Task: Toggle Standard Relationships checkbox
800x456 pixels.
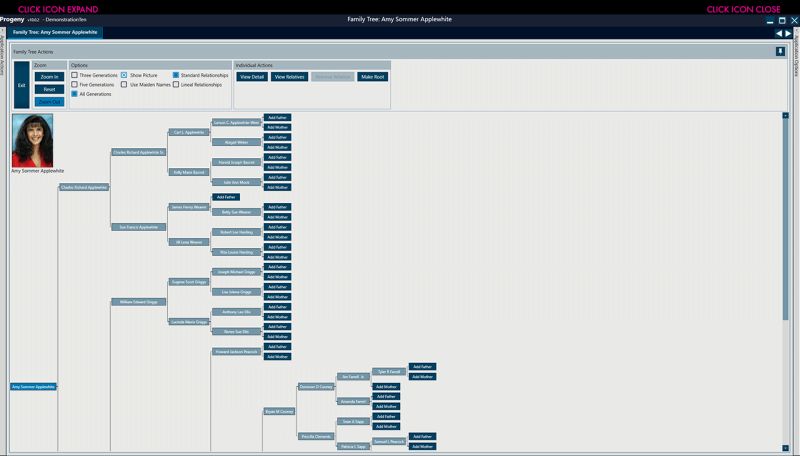Action: [x=176, y=75]
